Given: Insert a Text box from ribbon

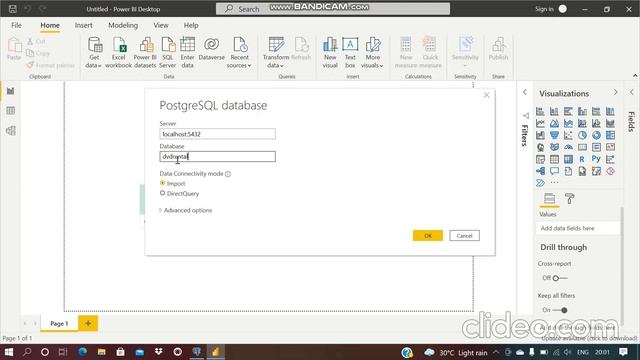Looking at the screenshot, I should click(x=350, y=52).
